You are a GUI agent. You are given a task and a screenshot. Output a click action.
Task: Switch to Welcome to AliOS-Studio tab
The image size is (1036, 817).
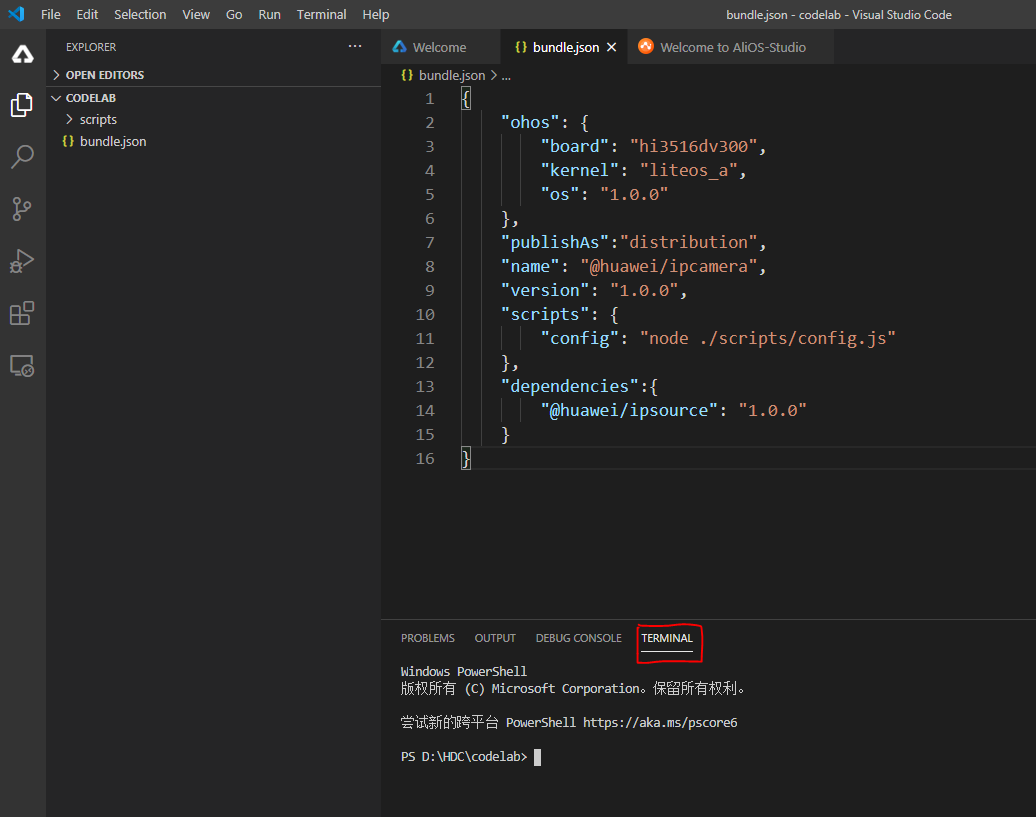coord(732,47)
